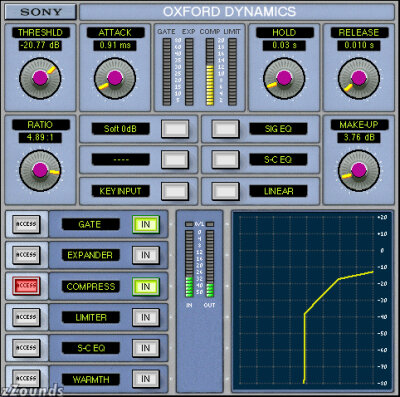The width and height of the screenshot is (400, 397).
Task: Click the THRESHLD label
Action: [41, 33]
